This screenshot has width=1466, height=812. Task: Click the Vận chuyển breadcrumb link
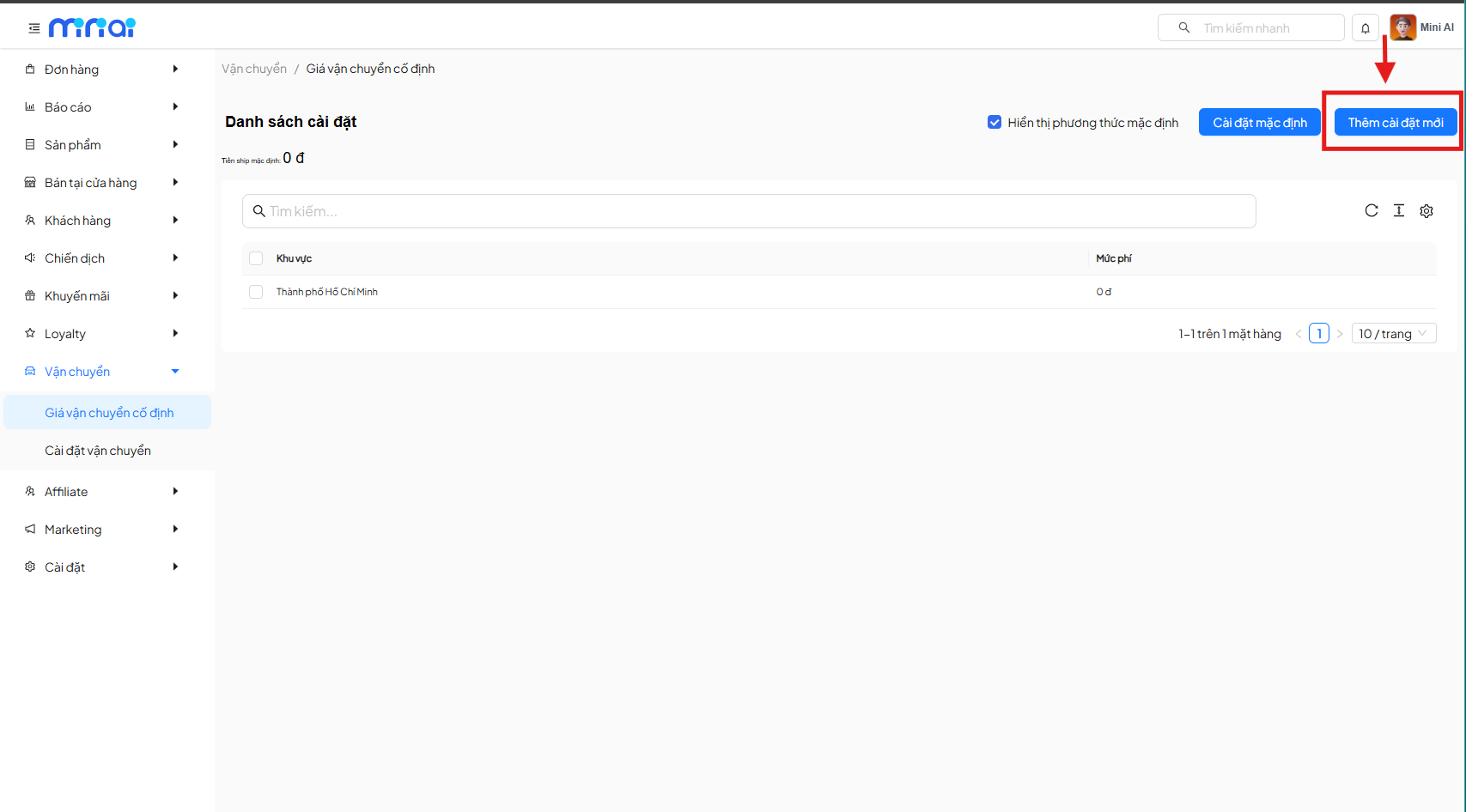point(254,69)
